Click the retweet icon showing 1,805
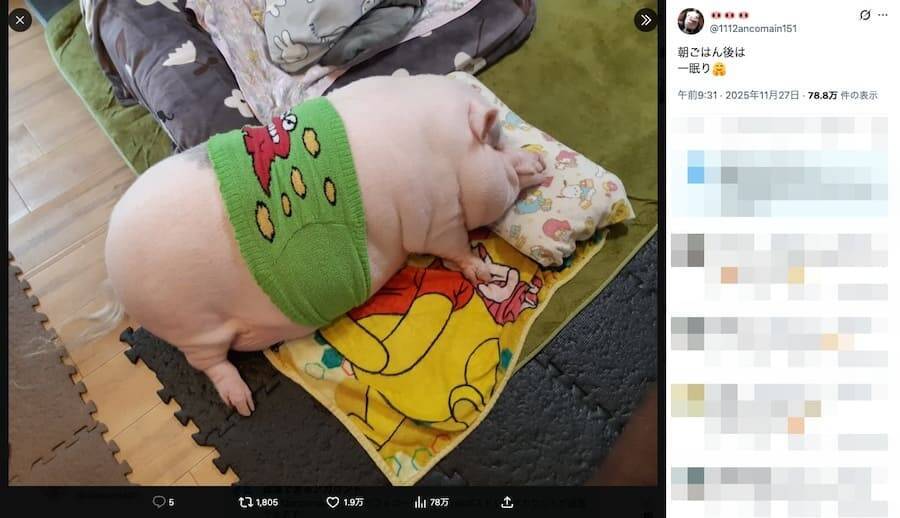The image size is (900, 518). coord(246,502)
